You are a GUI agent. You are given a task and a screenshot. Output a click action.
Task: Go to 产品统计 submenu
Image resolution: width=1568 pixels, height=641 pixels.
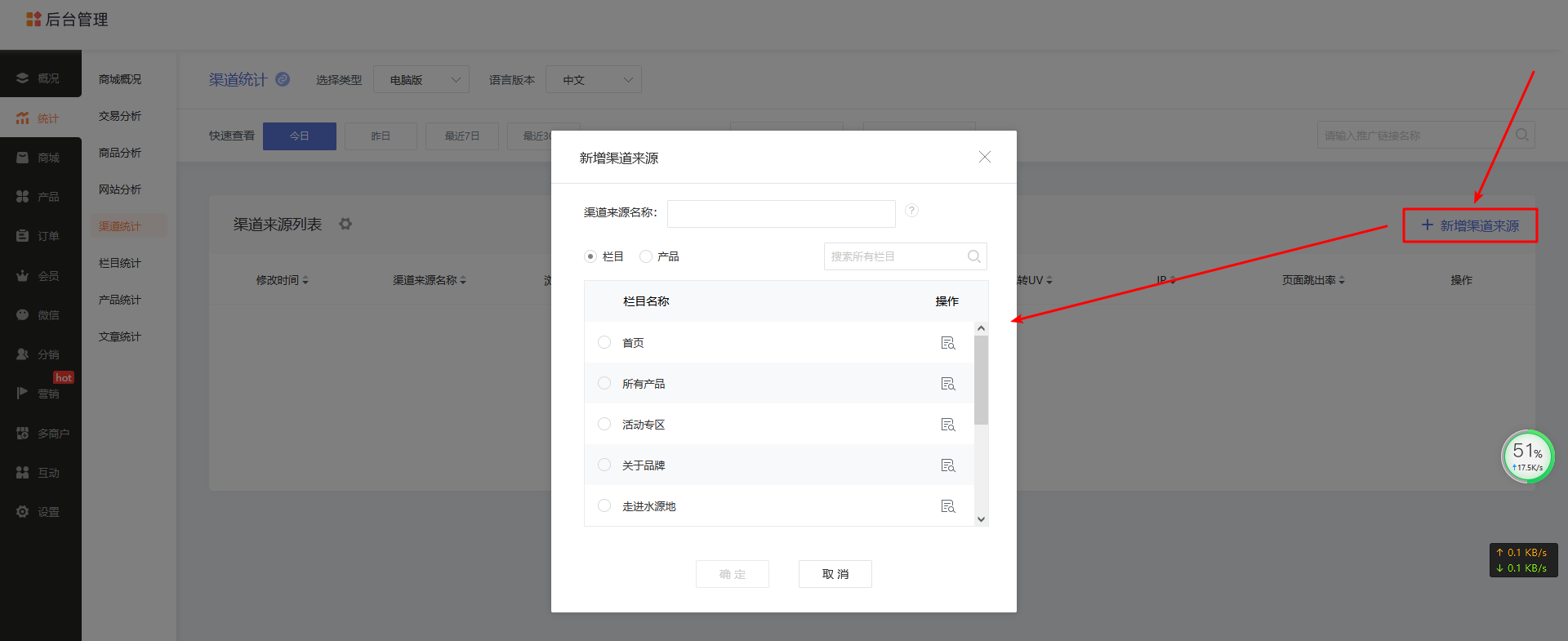[120, 300]
